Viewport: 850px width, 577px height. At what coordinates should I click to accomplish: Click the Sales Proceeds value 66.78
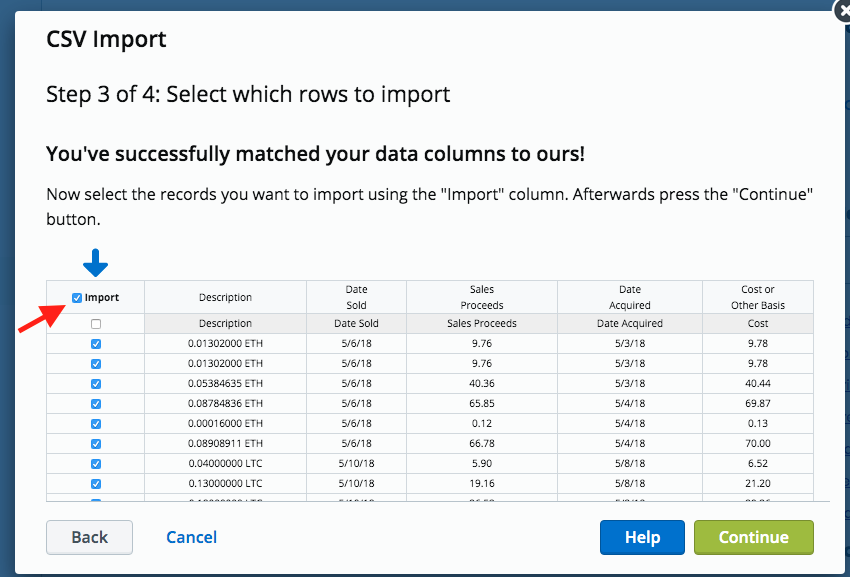[x=482, y=444]
